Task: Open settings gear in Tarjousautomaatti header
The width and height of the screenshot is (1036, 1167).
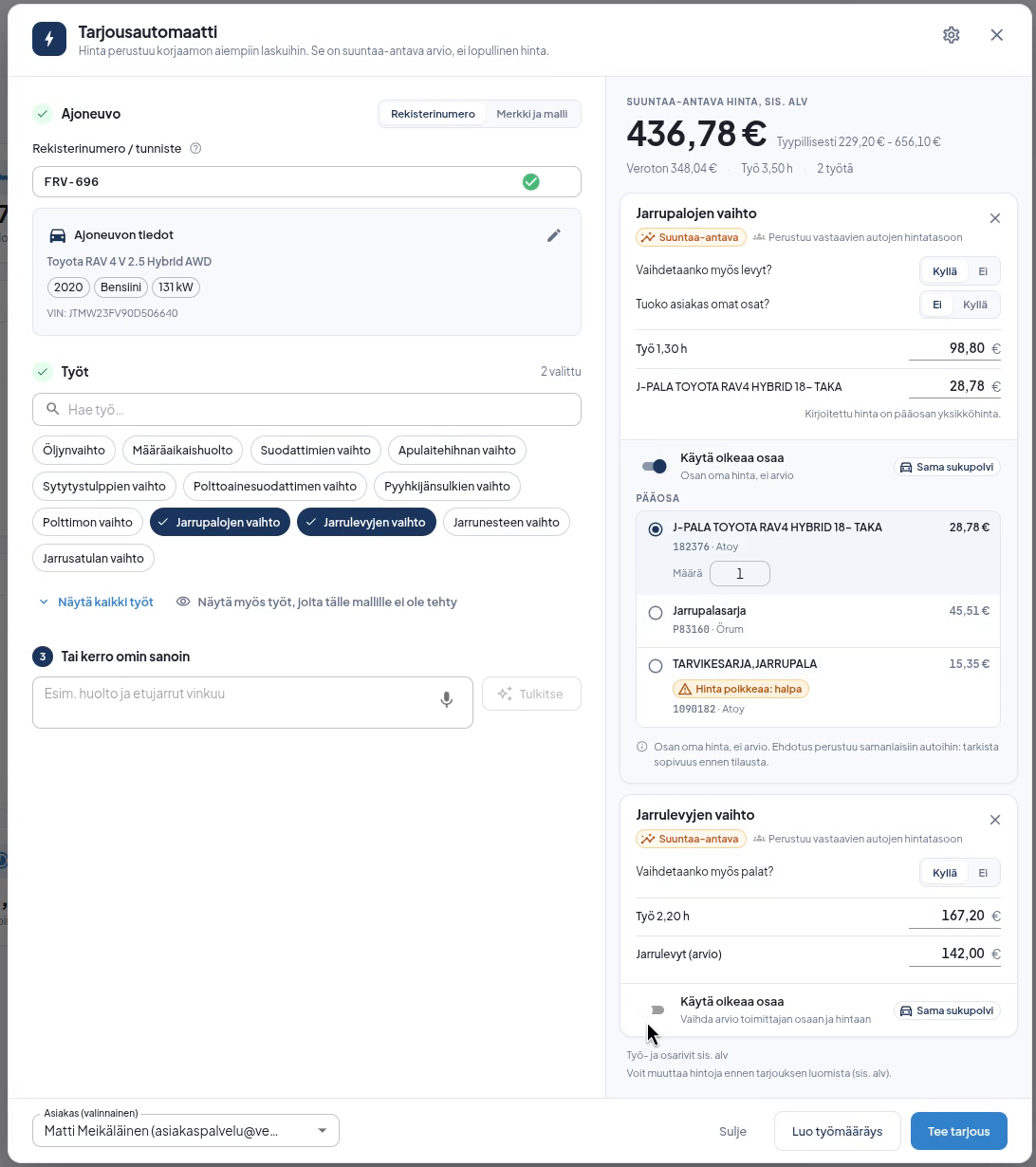Action: (x=951, y=35)
